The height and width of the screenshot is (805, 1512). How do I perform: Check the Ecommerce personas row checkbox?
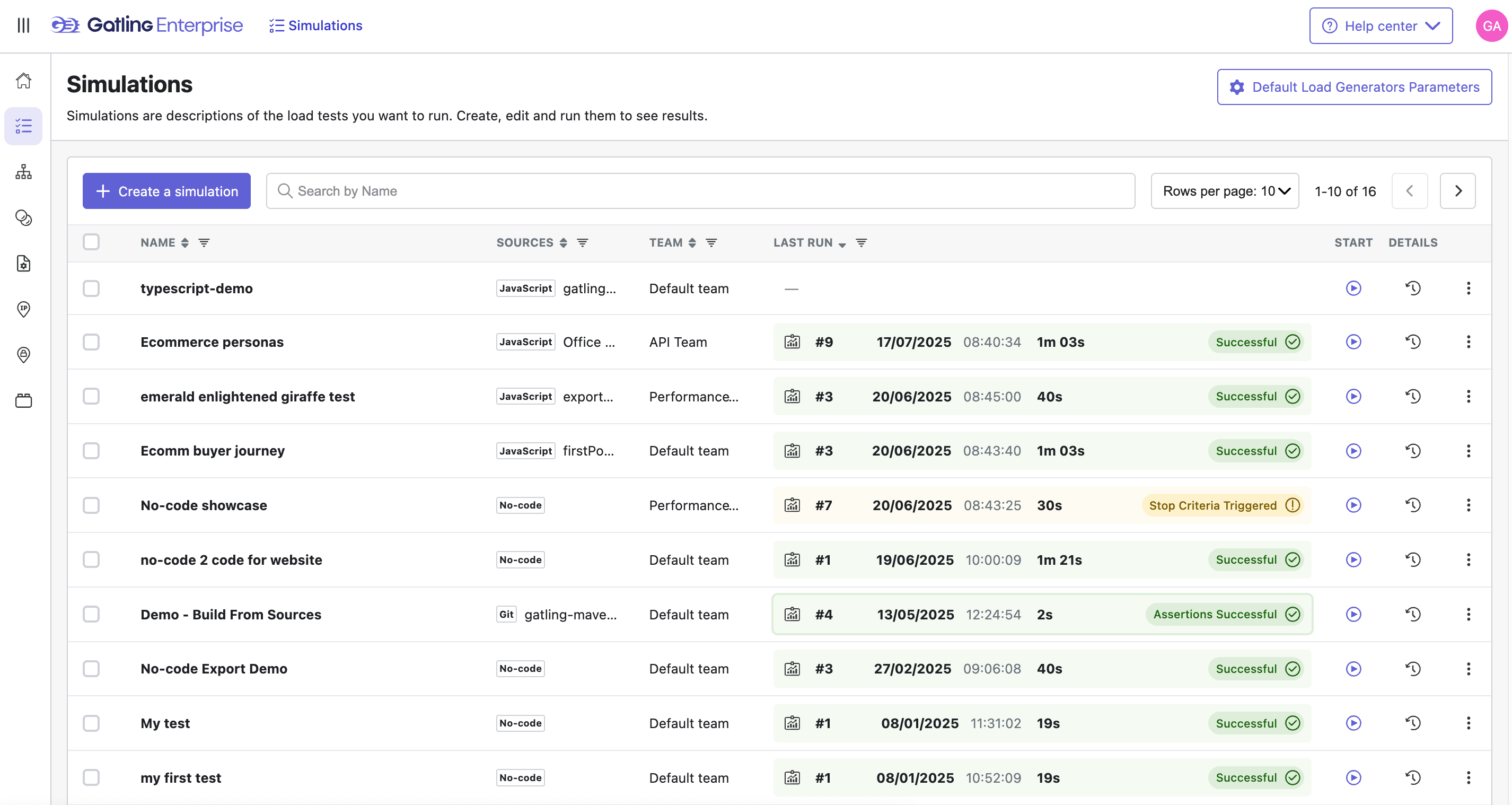(x=91, y=342)
